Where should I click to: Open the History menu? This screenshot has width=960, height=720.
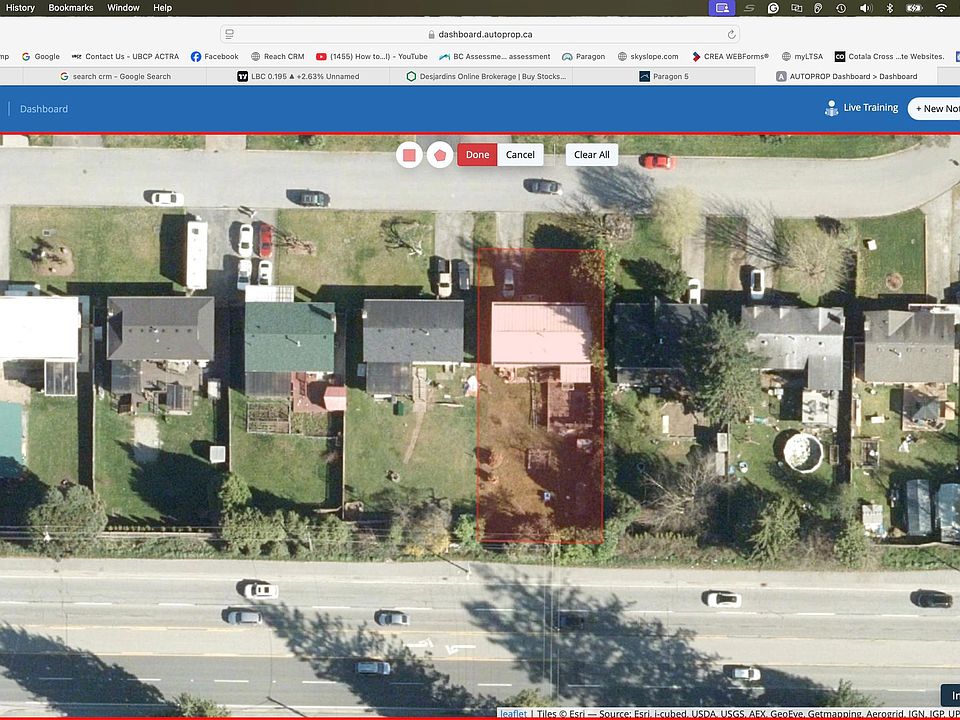tap(20, 8)
